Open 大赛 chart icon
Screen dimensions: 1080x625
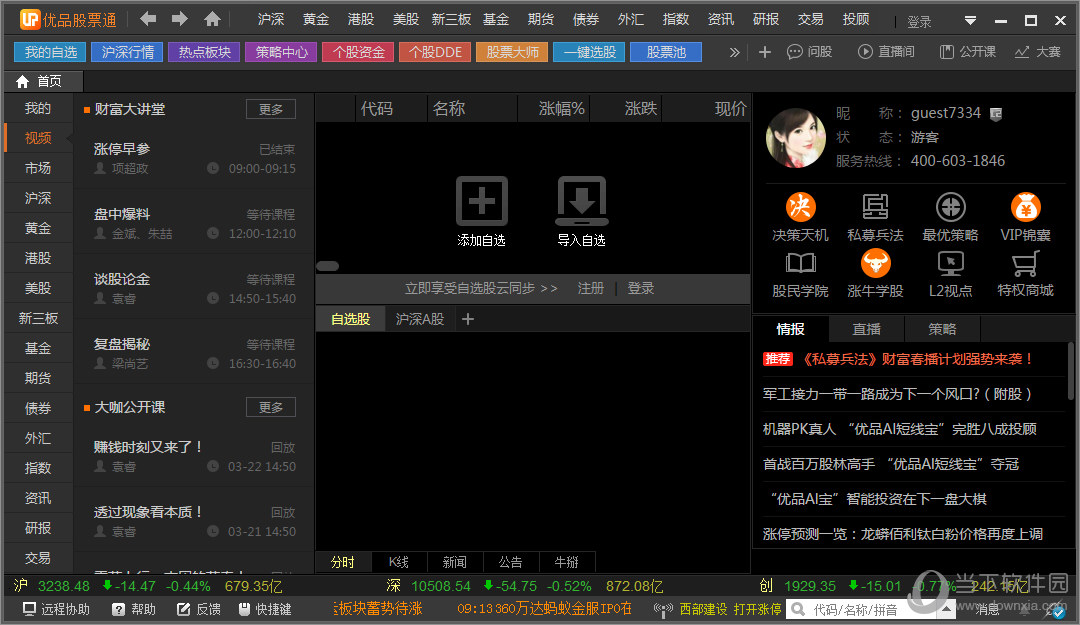pos(1022,52)
